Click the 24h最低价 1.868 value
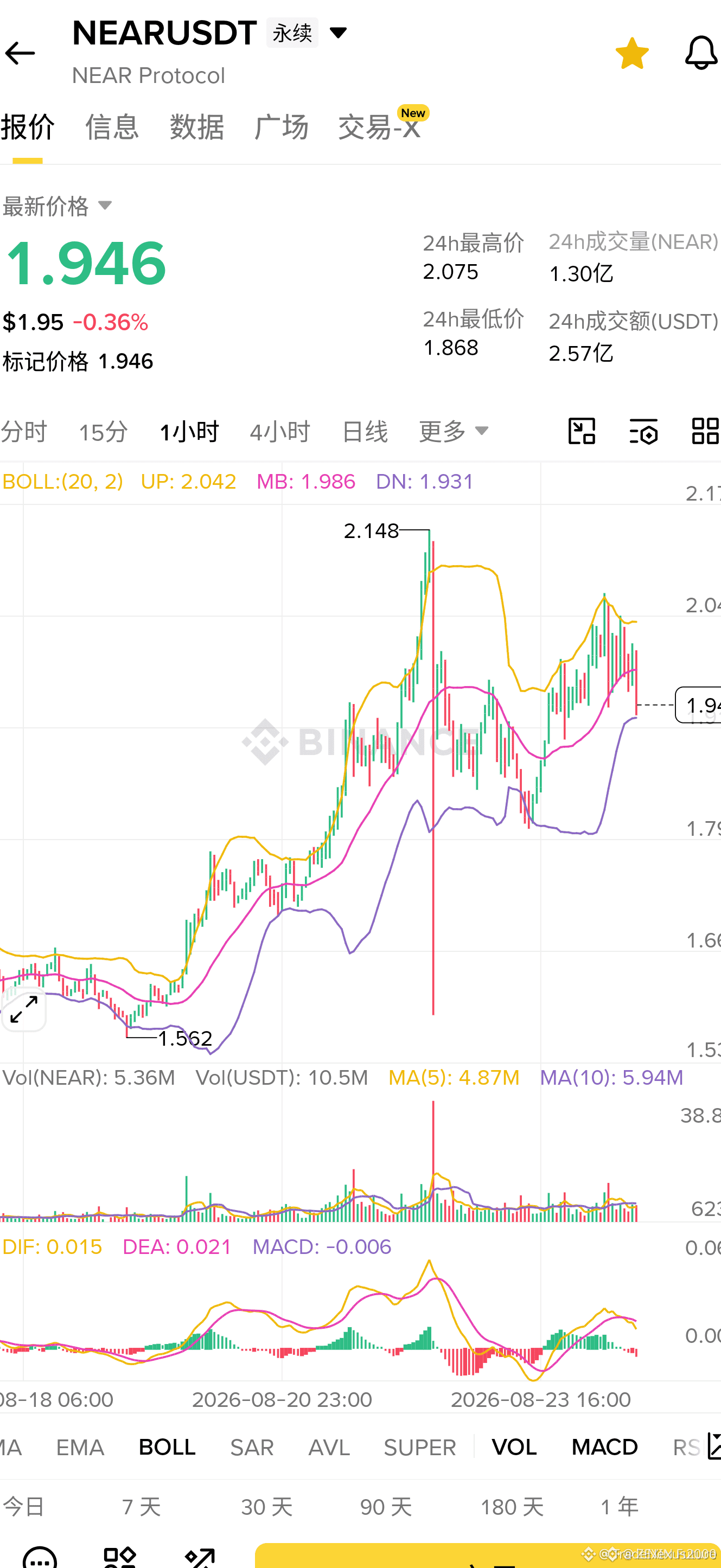Viewport: 721px width, 1568px height. [451, 348]
